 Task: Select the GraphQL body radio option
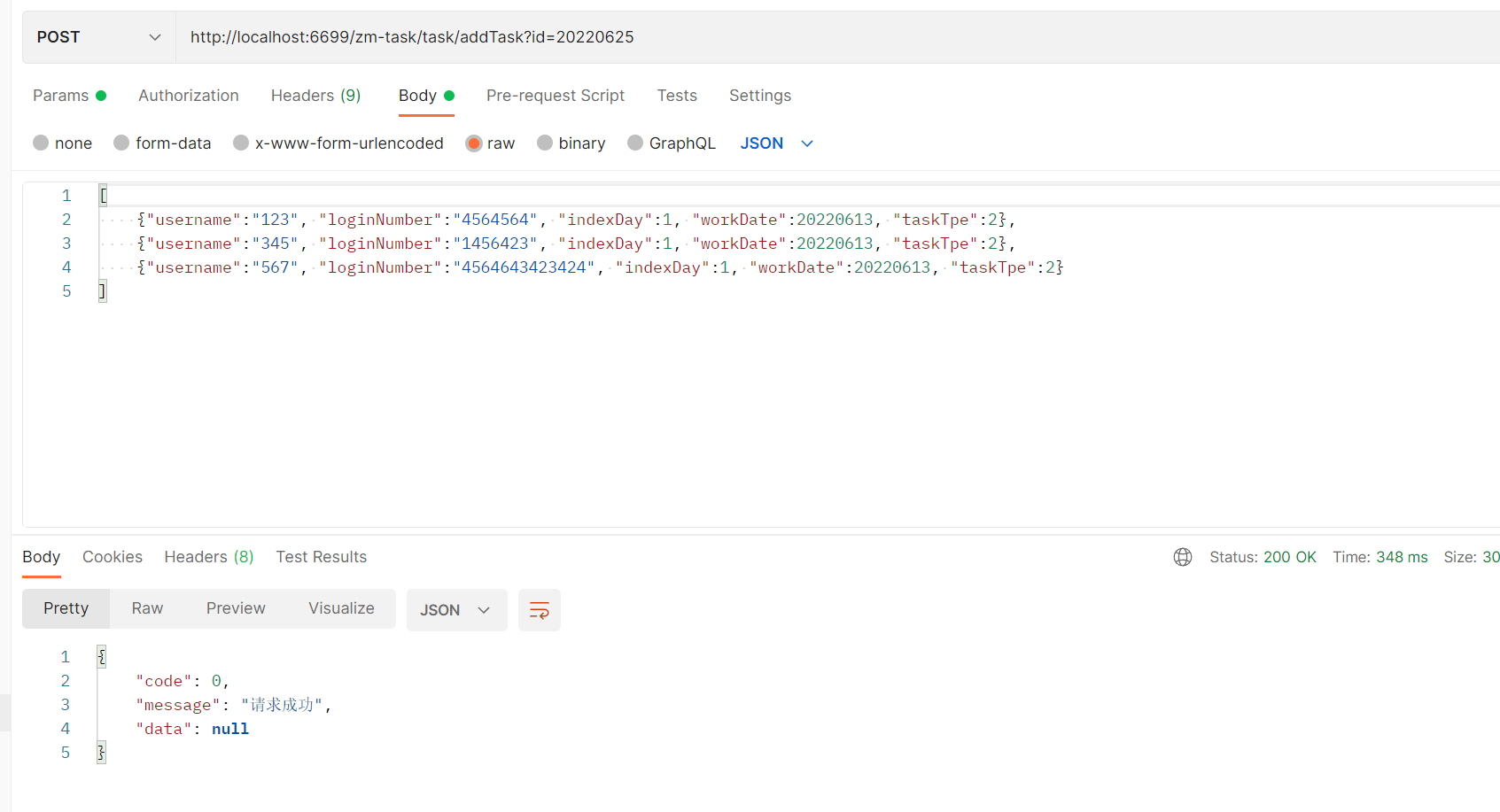tap(635, 143)
